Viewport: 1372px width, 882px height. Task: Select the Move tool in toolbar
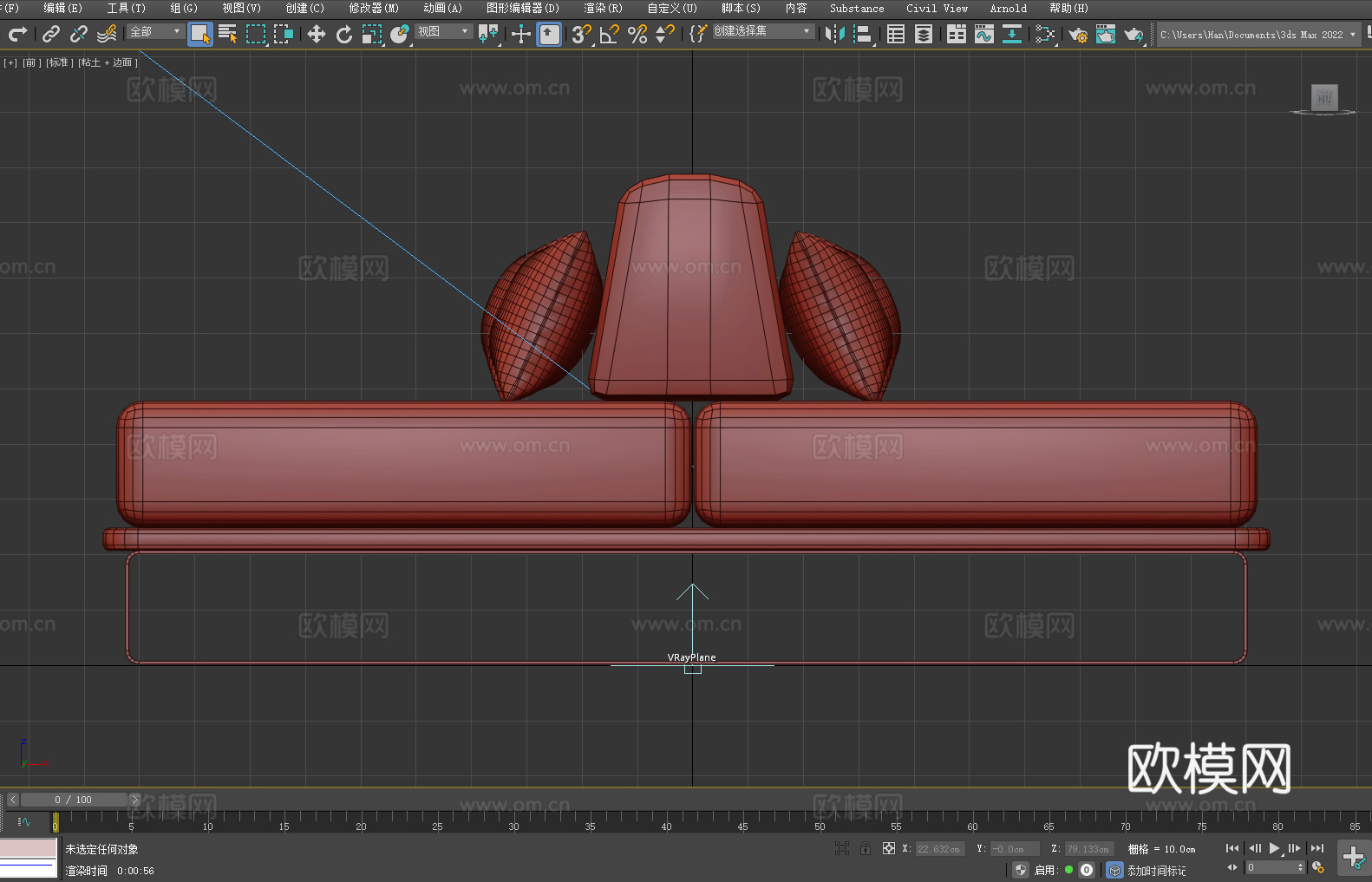coord(317,35)
